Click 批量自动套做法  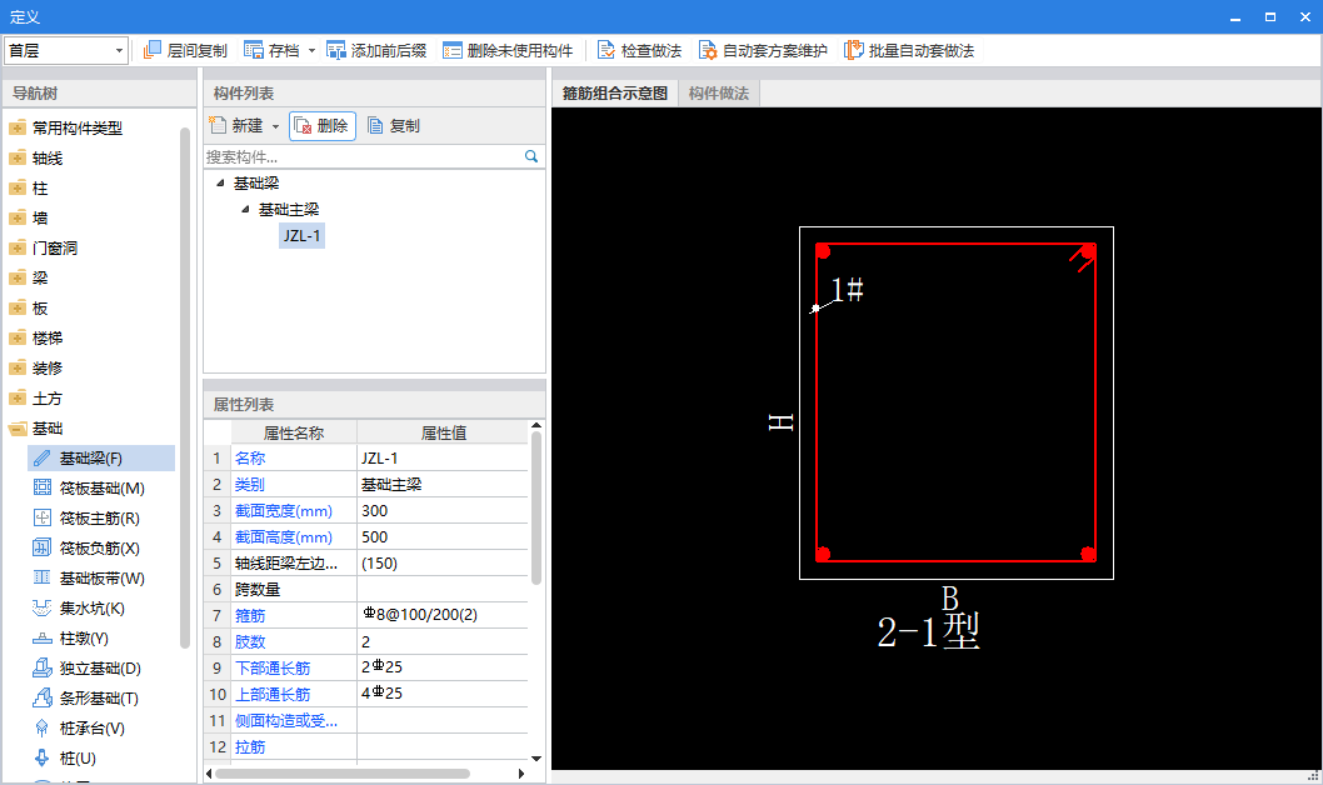click(909, 50)
